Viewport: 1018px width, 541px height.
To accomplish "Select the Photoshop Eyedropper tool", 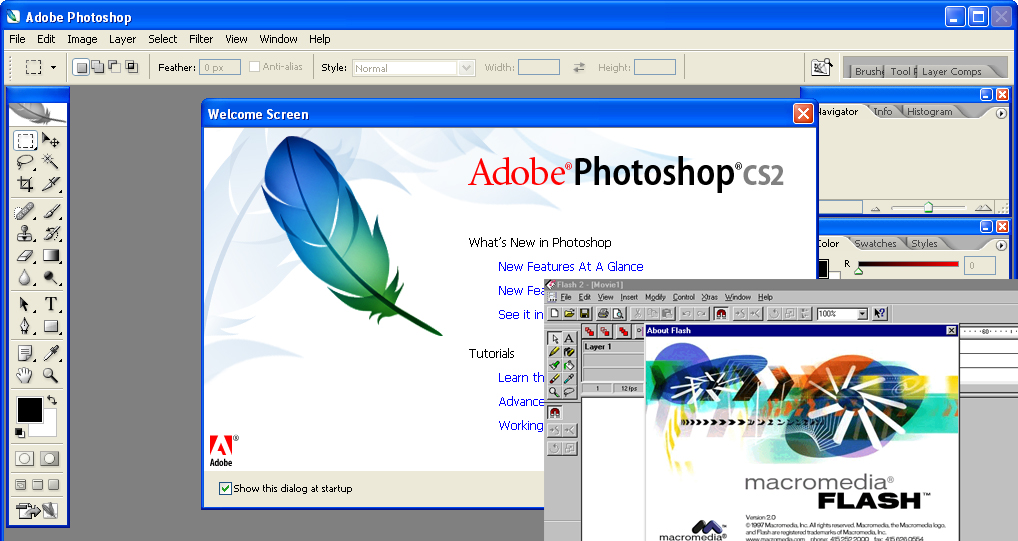I will [x=51, y=353].
